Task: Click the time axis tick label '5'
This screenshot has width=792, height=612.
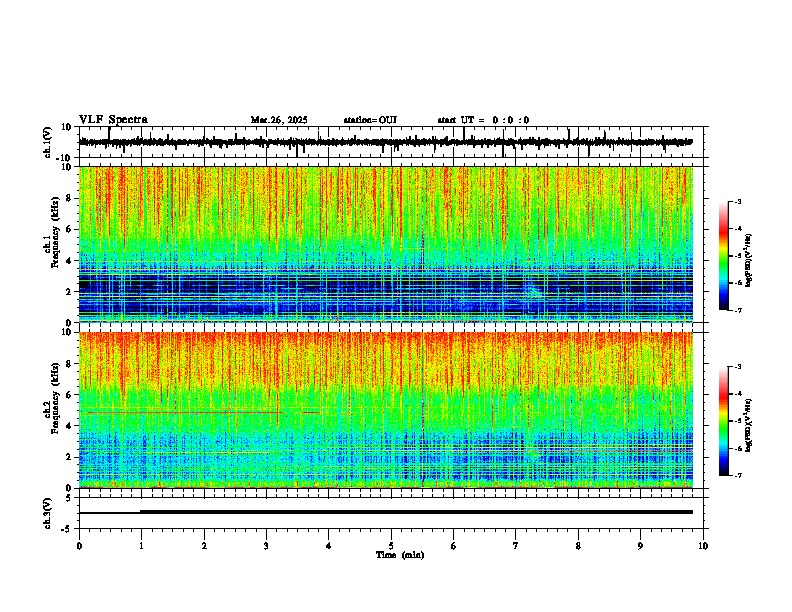Action: (x=391, y=546)
